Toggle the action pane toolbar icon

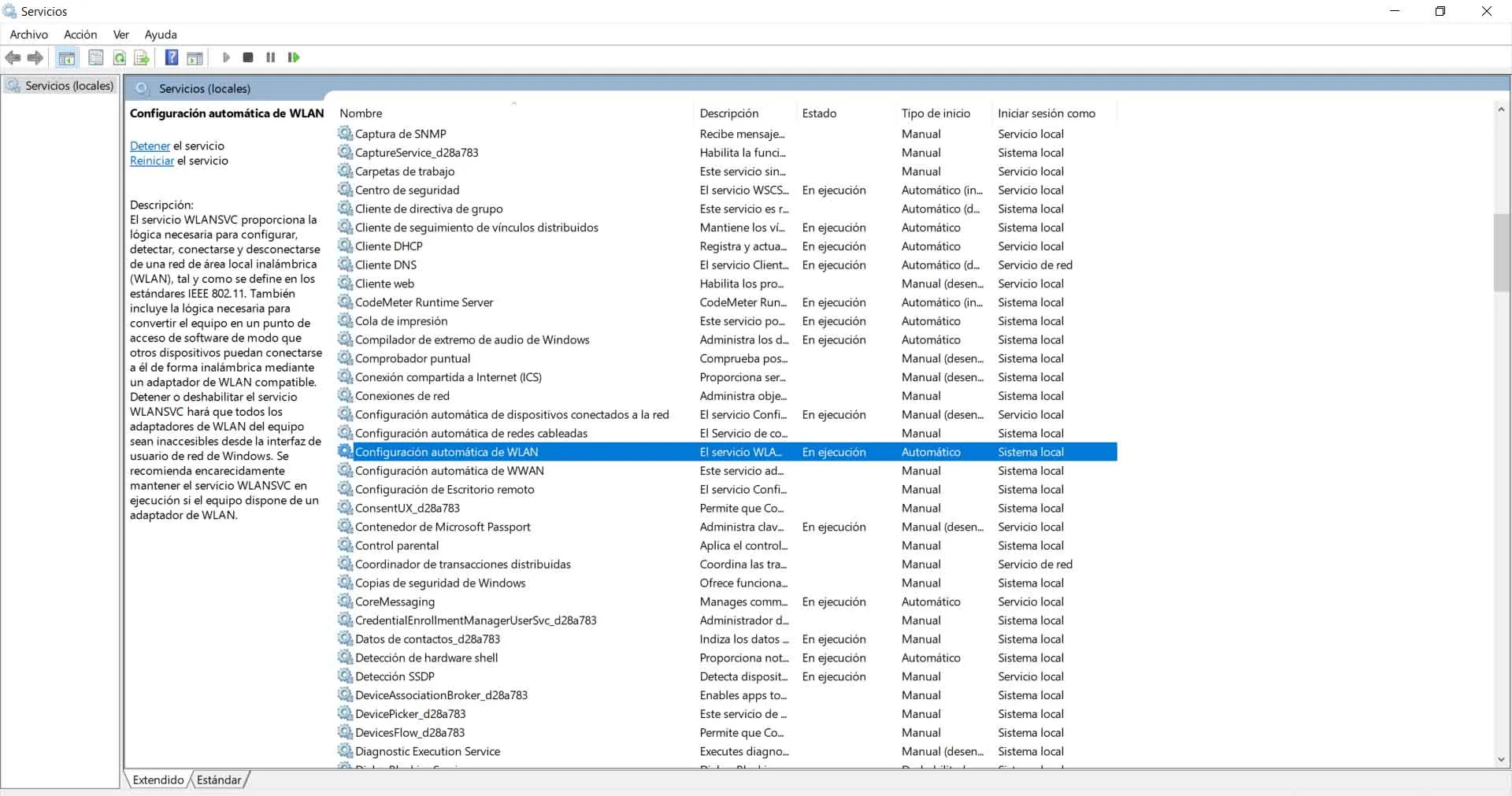195,57
